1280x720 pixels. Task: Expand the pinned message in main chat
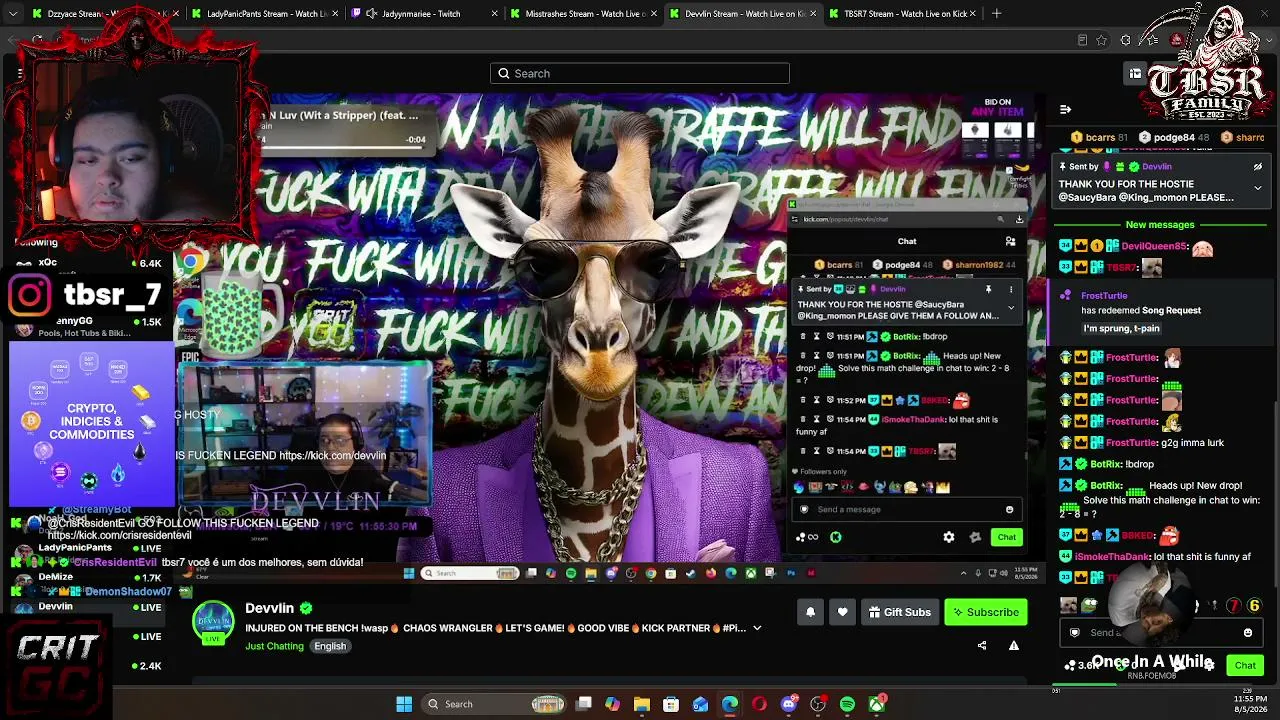coord(1258,187)
